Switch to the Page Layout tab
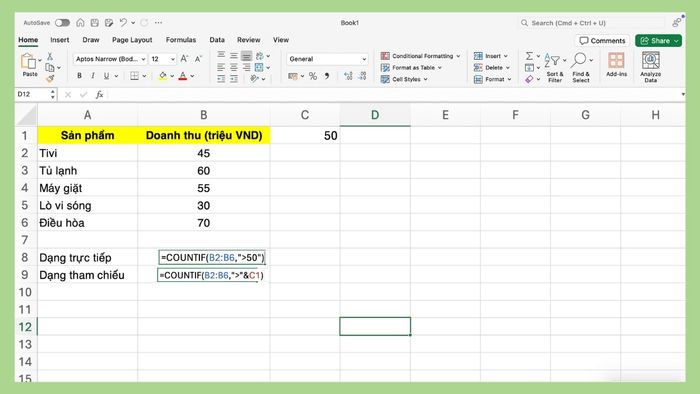 click(x=132, y=40)
